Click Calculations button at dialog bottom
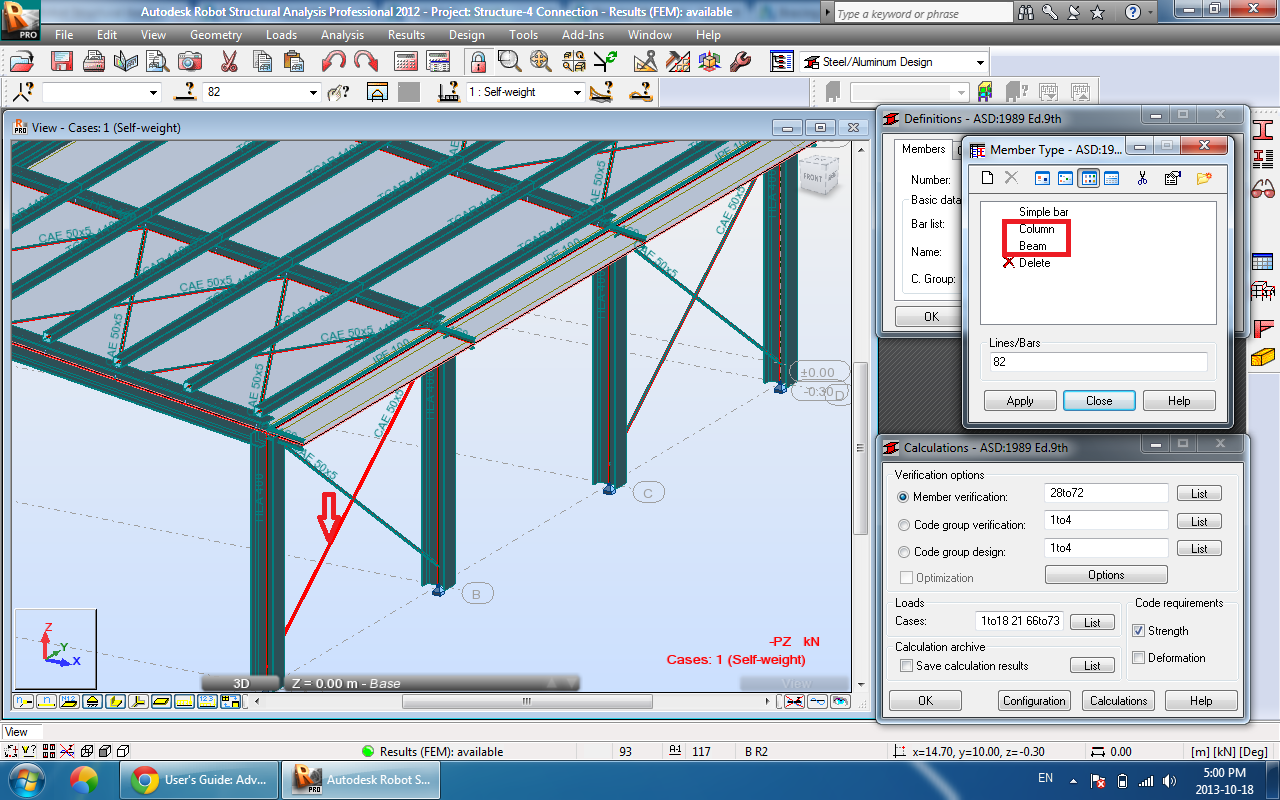This screenshot has width=1280, height=800. [x=1118, y=701]
